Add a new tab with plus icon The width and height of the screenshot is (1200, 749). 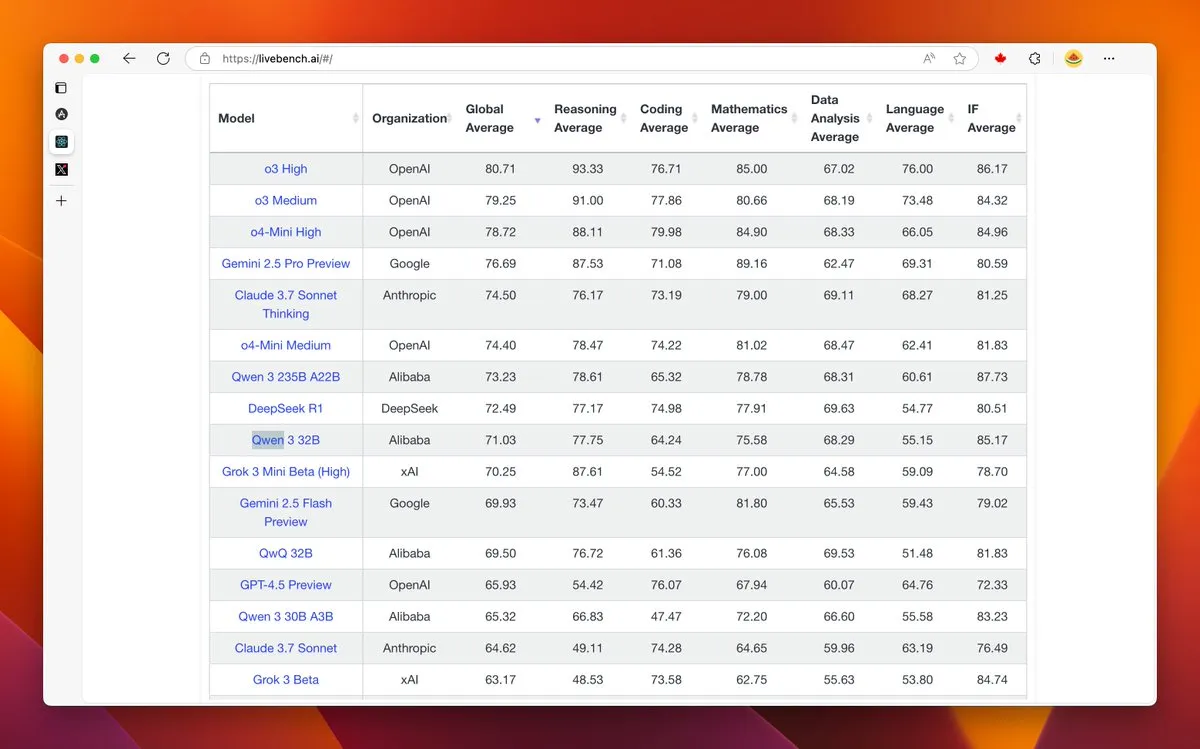61,201
